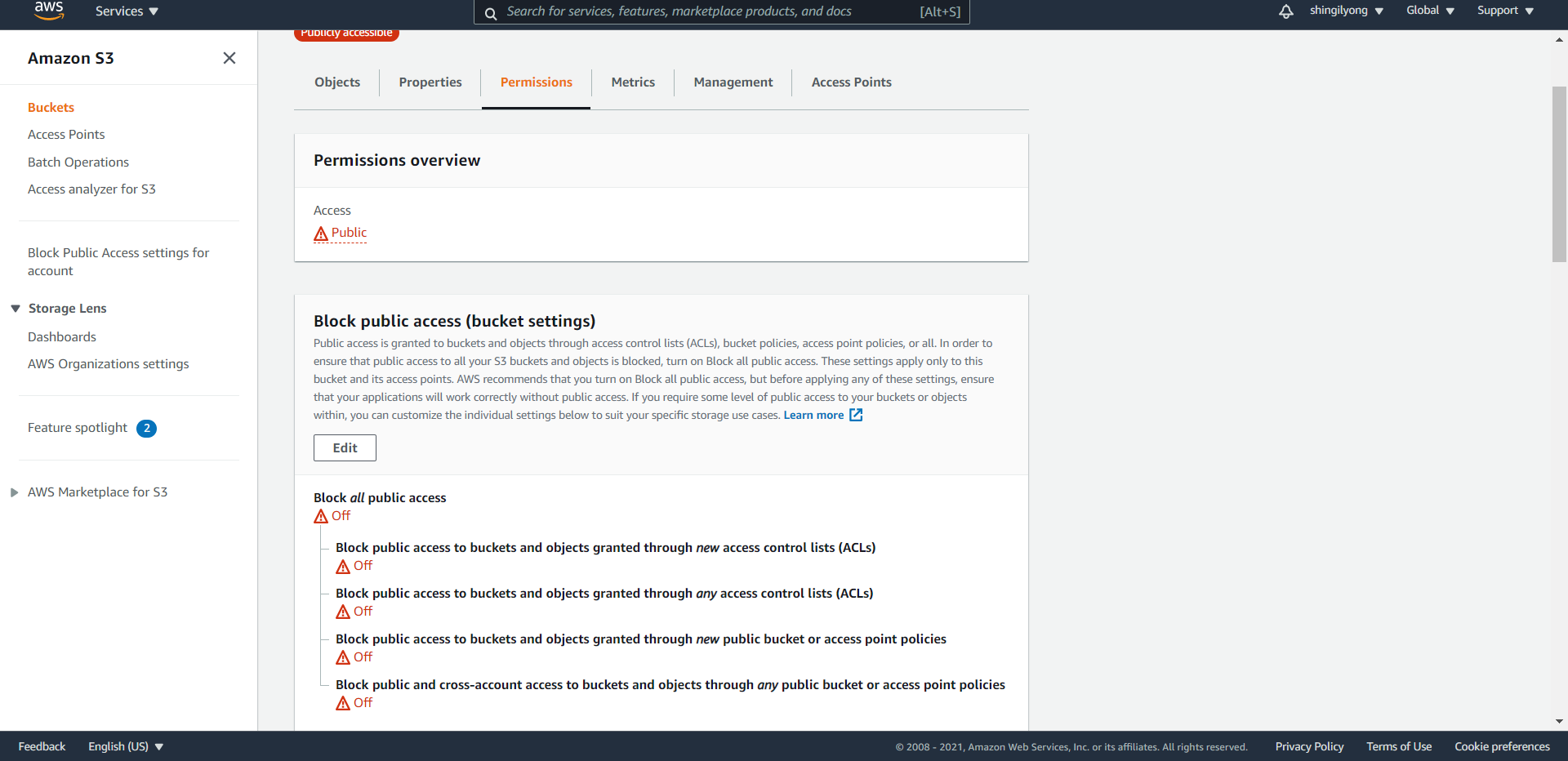Click the Learn more external link icon

pos(856,415)
